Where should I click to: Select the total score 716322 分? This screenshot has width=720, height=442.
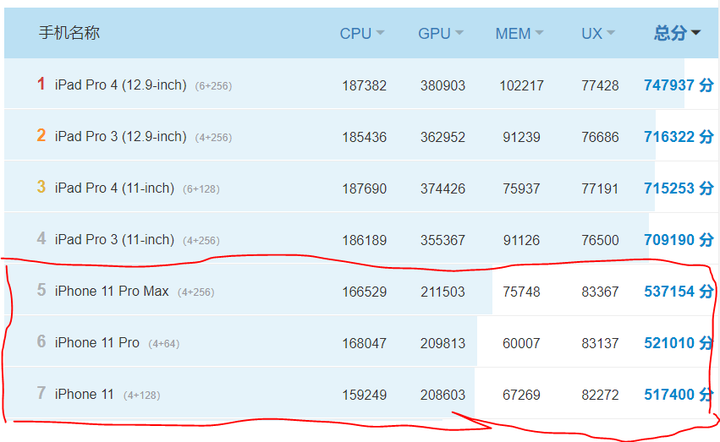679,136
